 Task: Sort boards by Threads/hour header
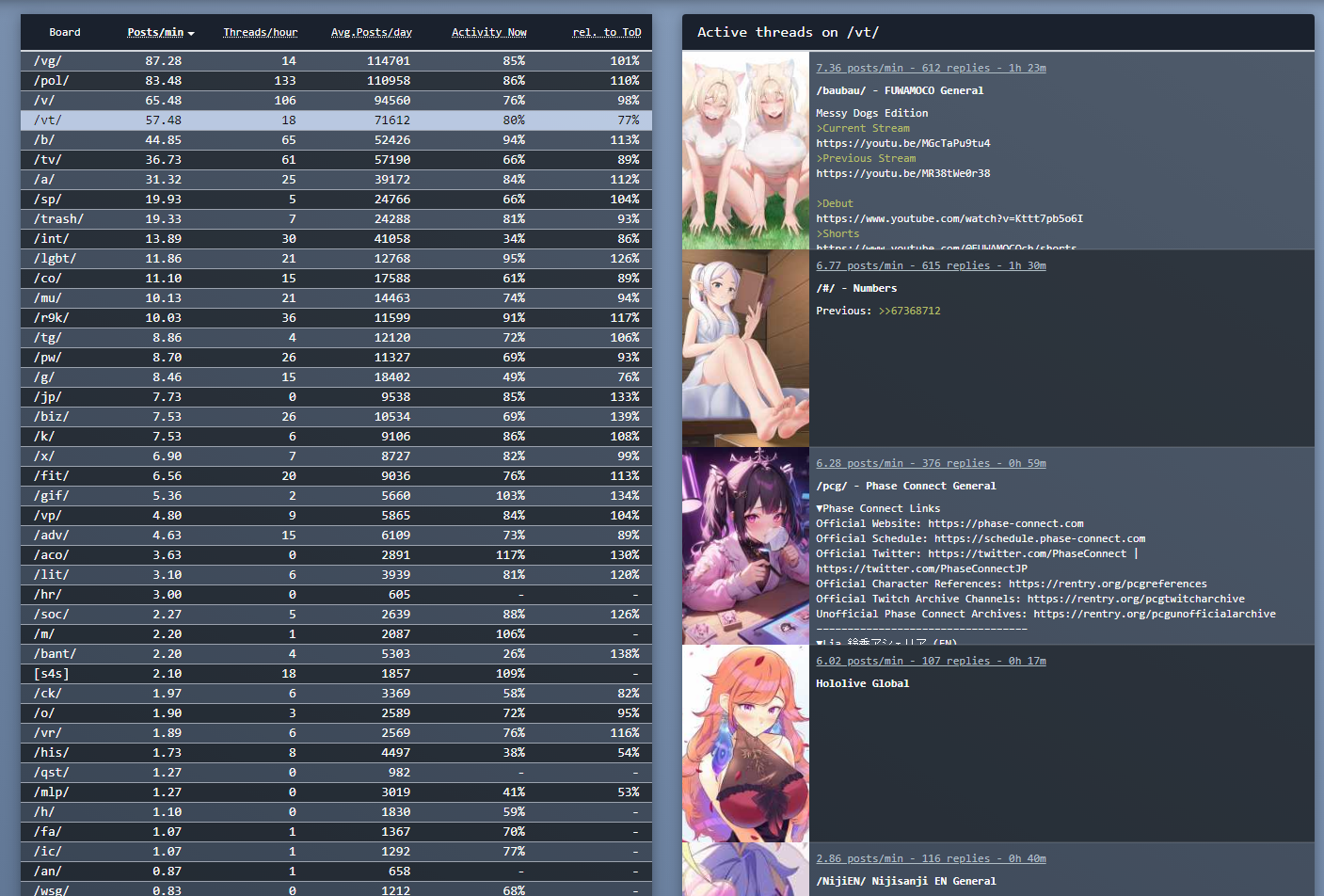260,32
